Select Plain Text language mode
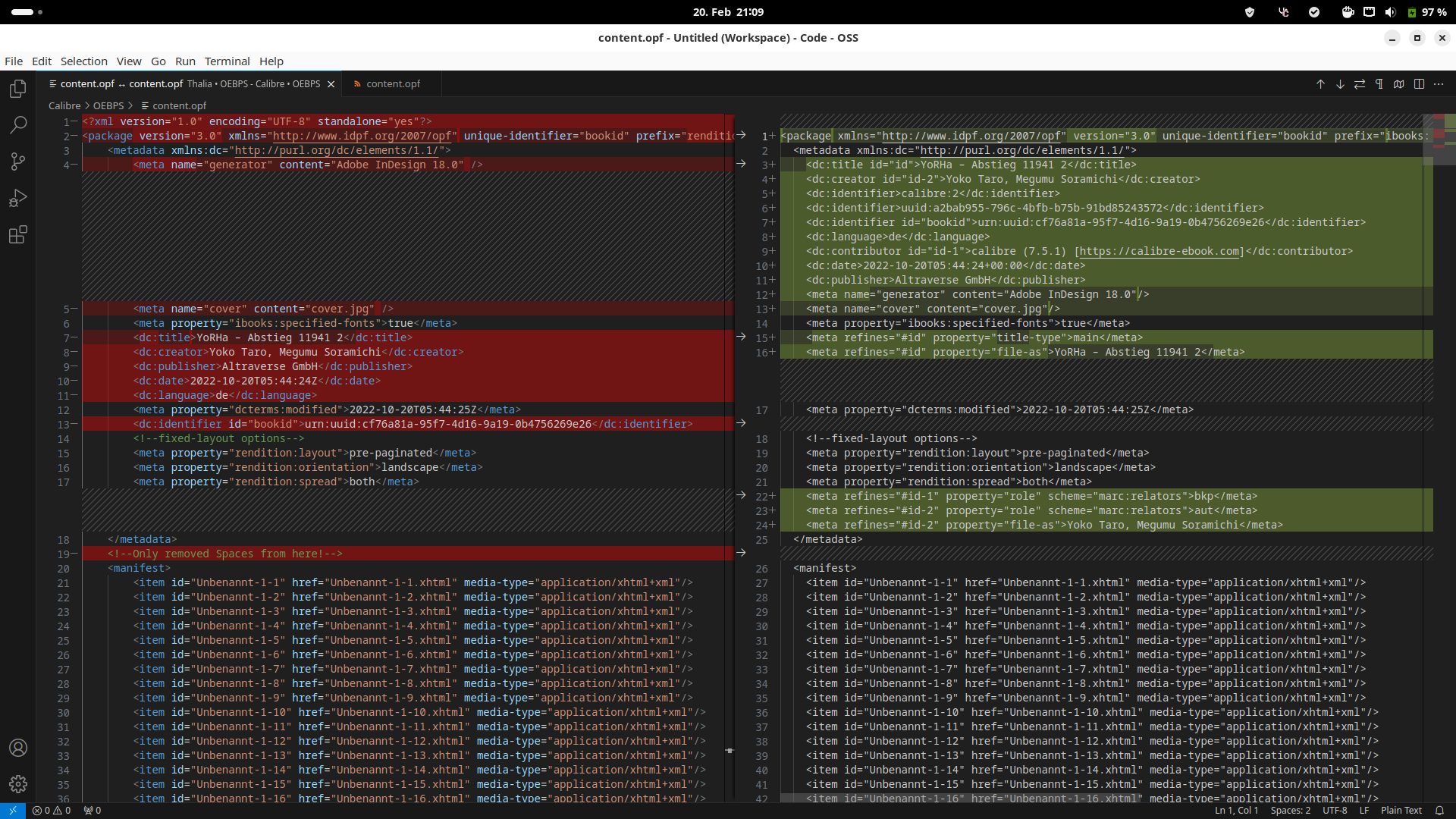 point(1401,811)
